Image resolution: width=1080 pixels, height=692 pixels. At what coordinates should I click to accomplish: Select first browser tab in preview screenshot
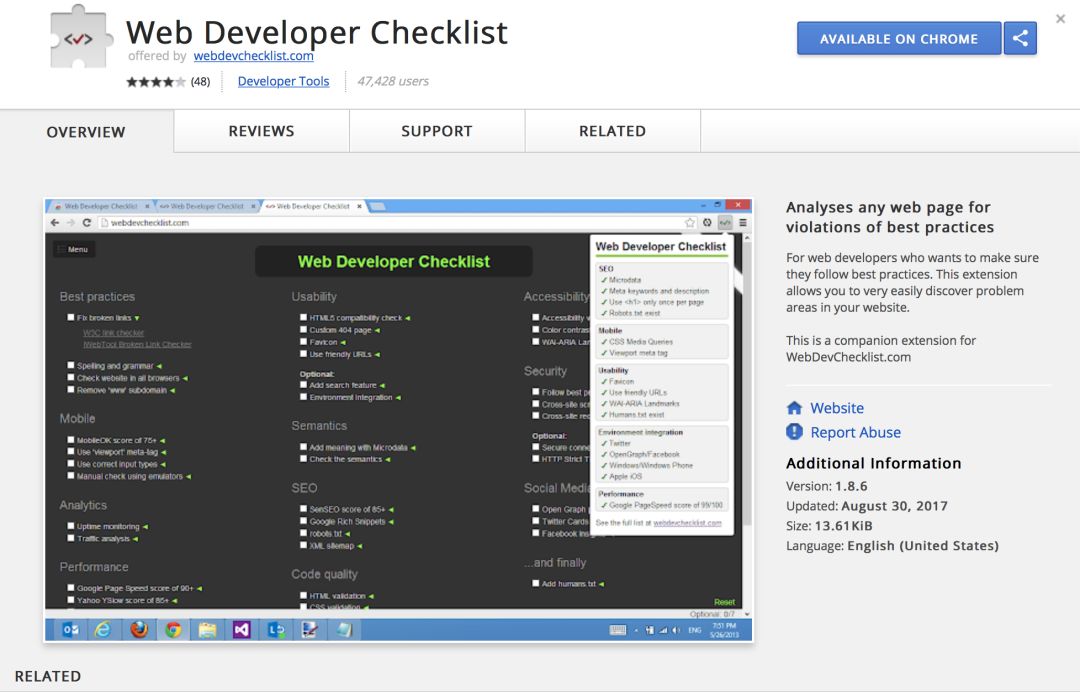click(x=101, y=206)
